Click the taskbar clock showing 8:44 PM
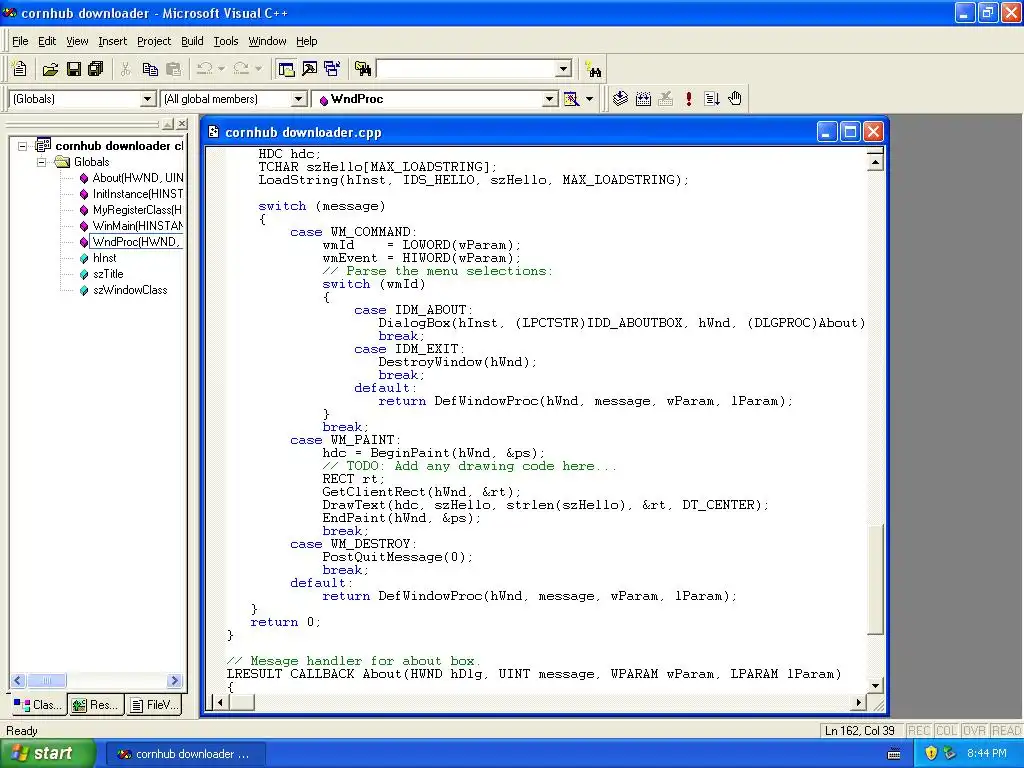1024x768 pixels. point(986,754)
